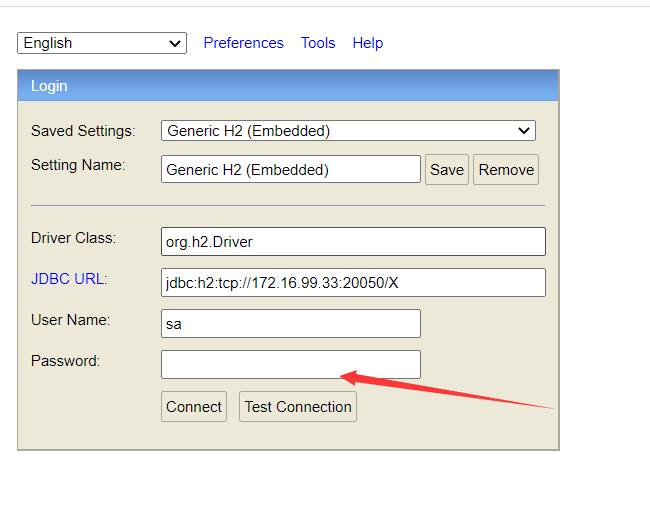Click the blue Login panel header

tap(288, 86)
